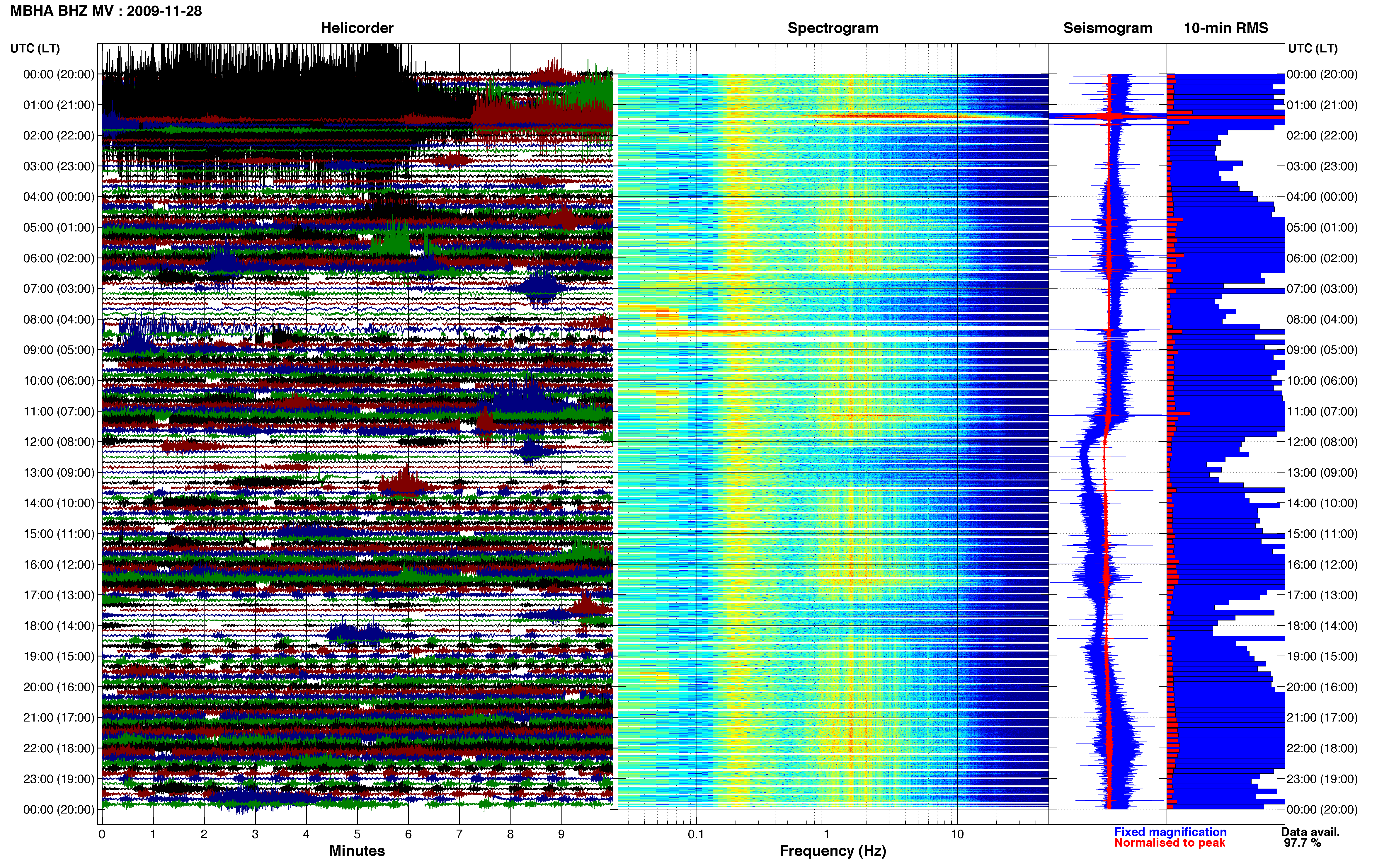Screen dimensions: 1389x868
Task: Click the full-width red RMS bar near 01:20
Action: [x=1226, y=117]
